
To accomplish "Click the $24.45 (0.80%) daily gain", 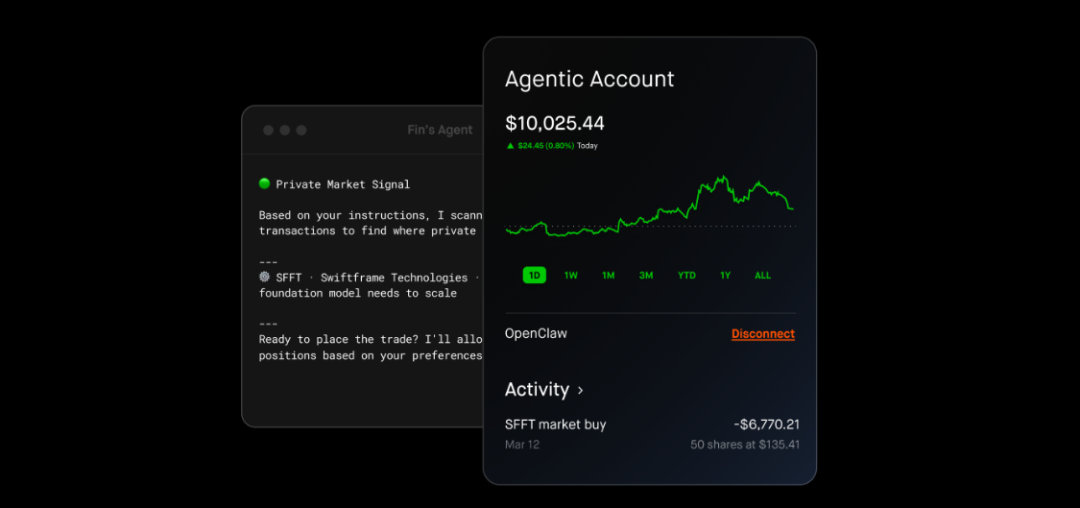I will point(546,146).
